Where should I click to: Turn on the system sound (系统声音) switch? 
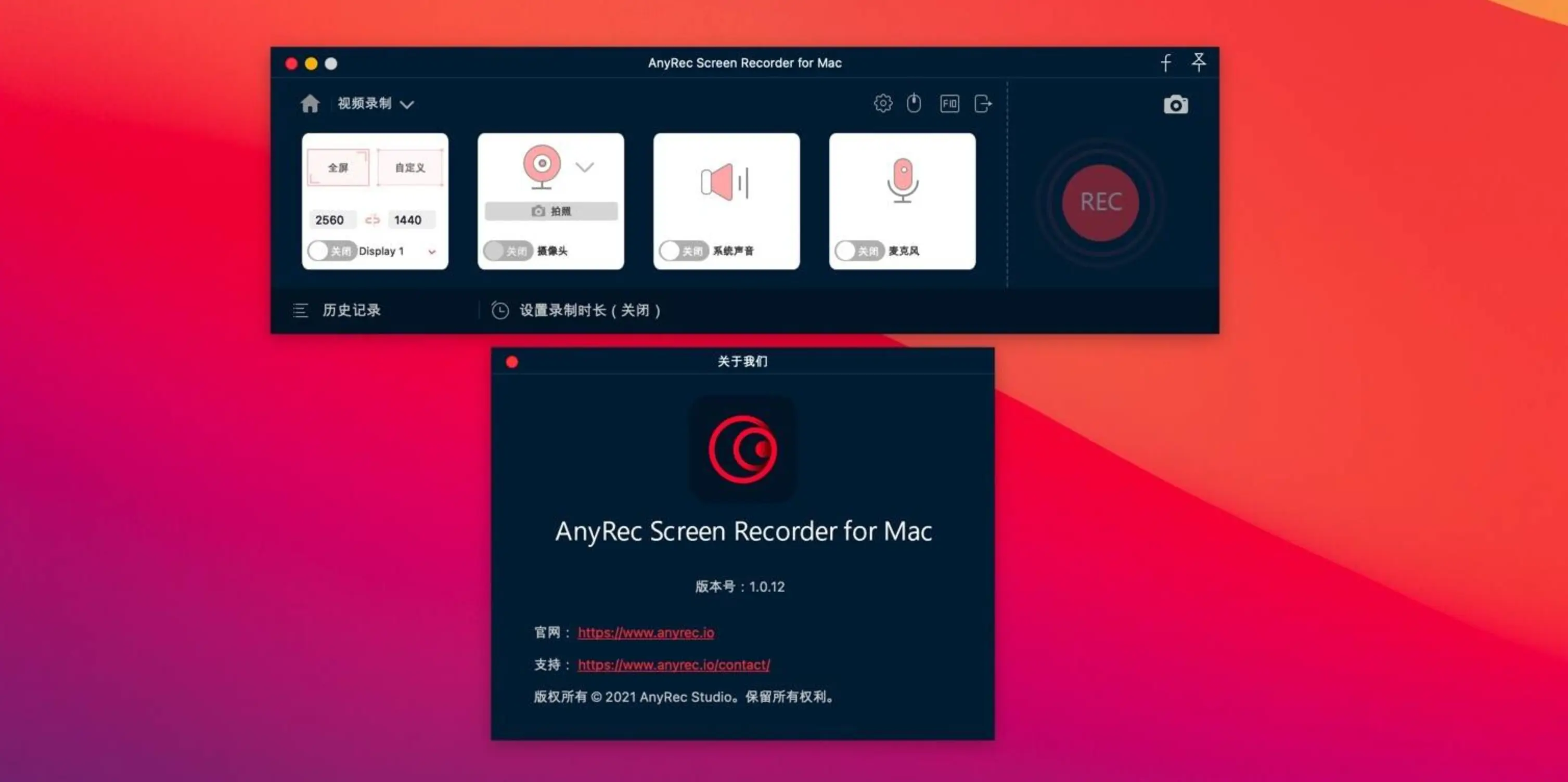point(684,251)
